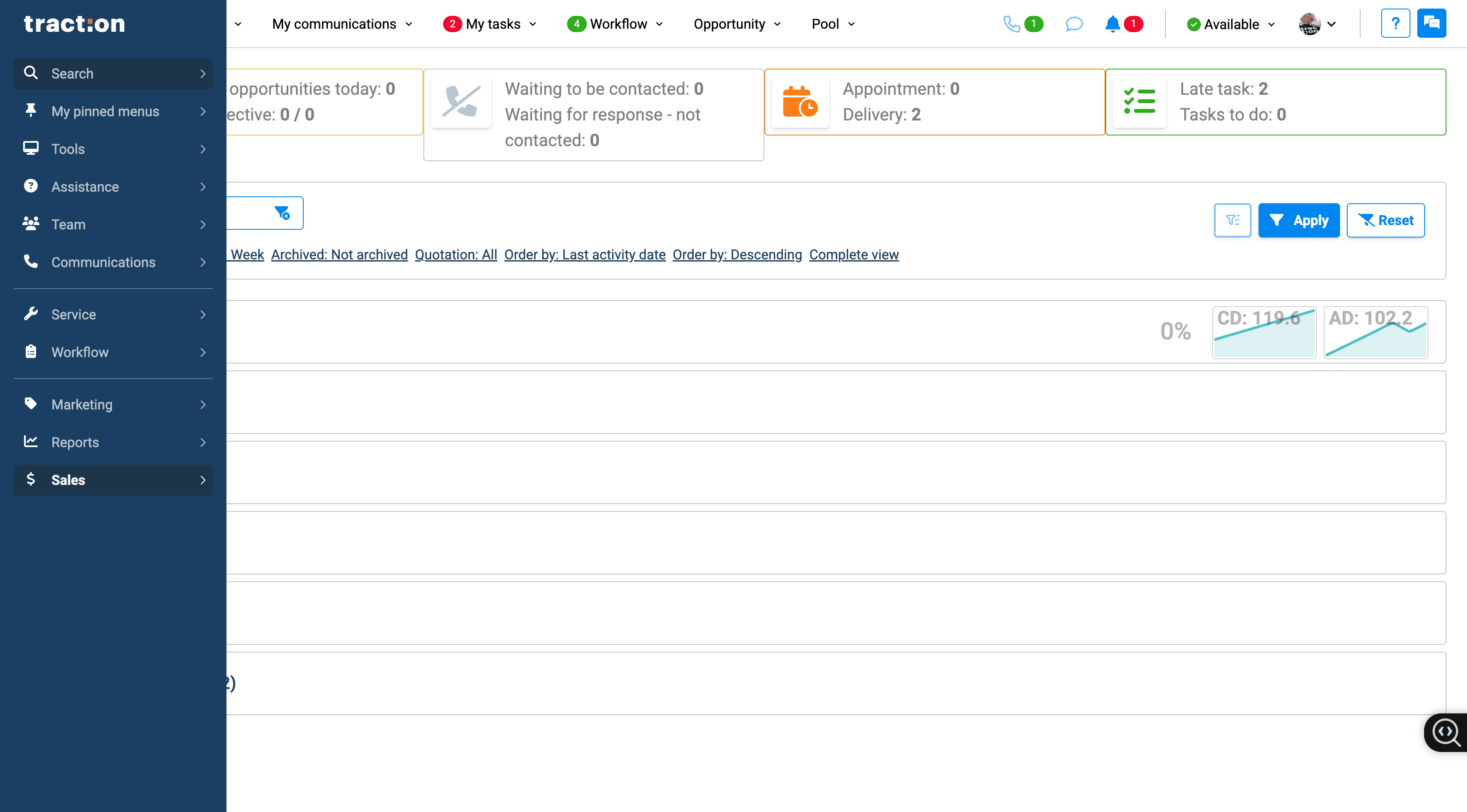Expand the Tools sidebar menu

coord(113,148)
